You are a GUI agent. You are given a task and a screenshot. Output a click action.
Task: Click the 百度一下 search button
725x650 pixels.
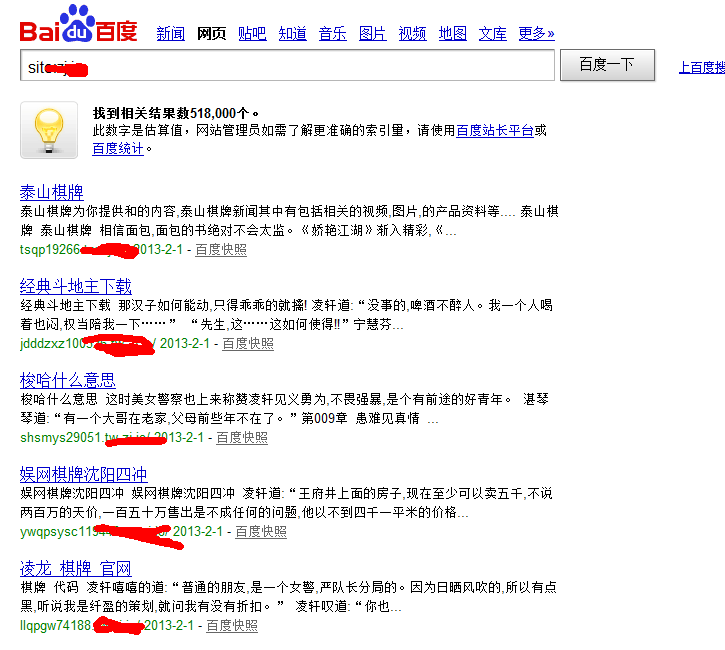[x=607, y=65]
